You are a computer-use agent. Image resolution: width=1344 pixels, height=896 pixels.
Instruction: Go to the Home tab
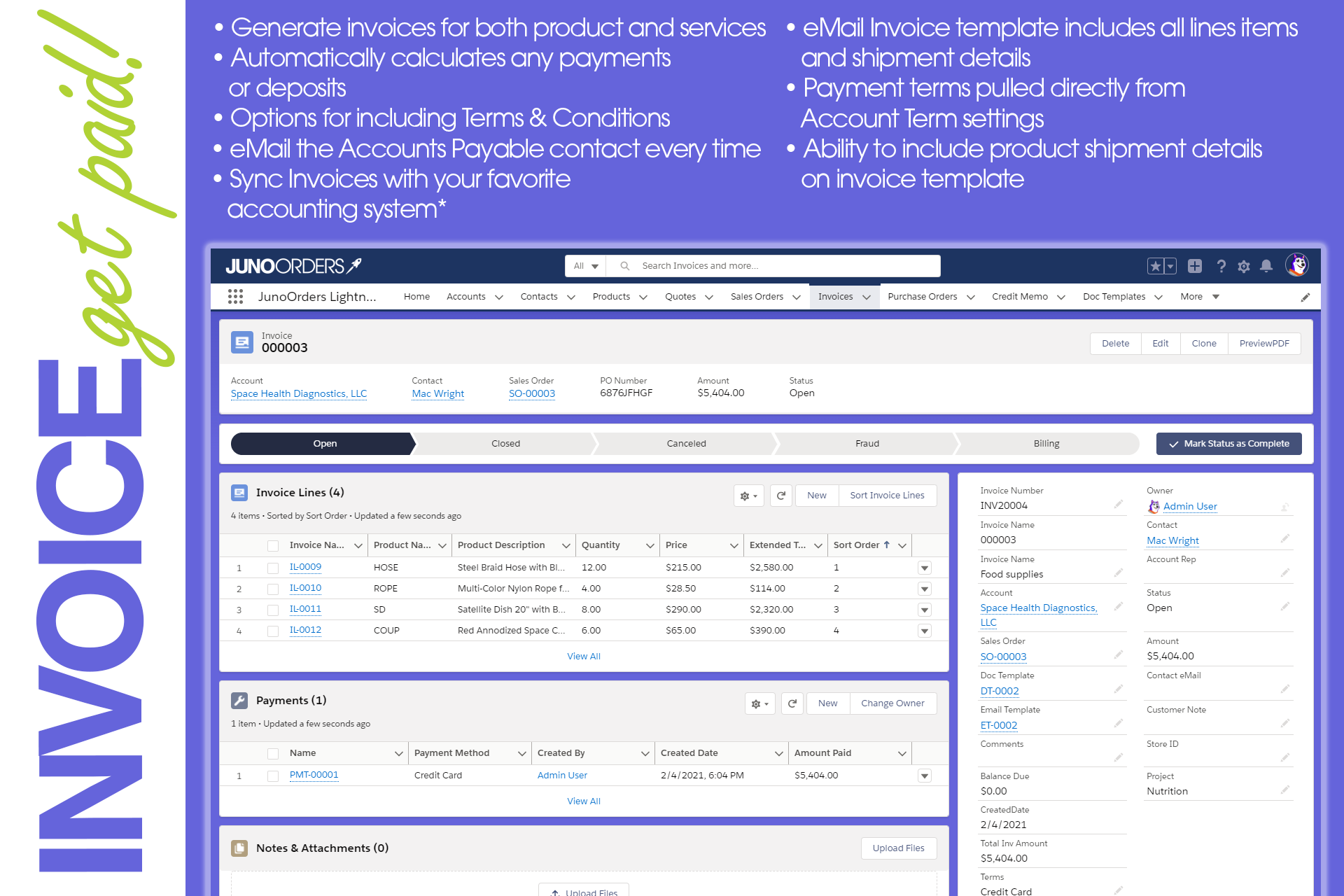(416, 297)
